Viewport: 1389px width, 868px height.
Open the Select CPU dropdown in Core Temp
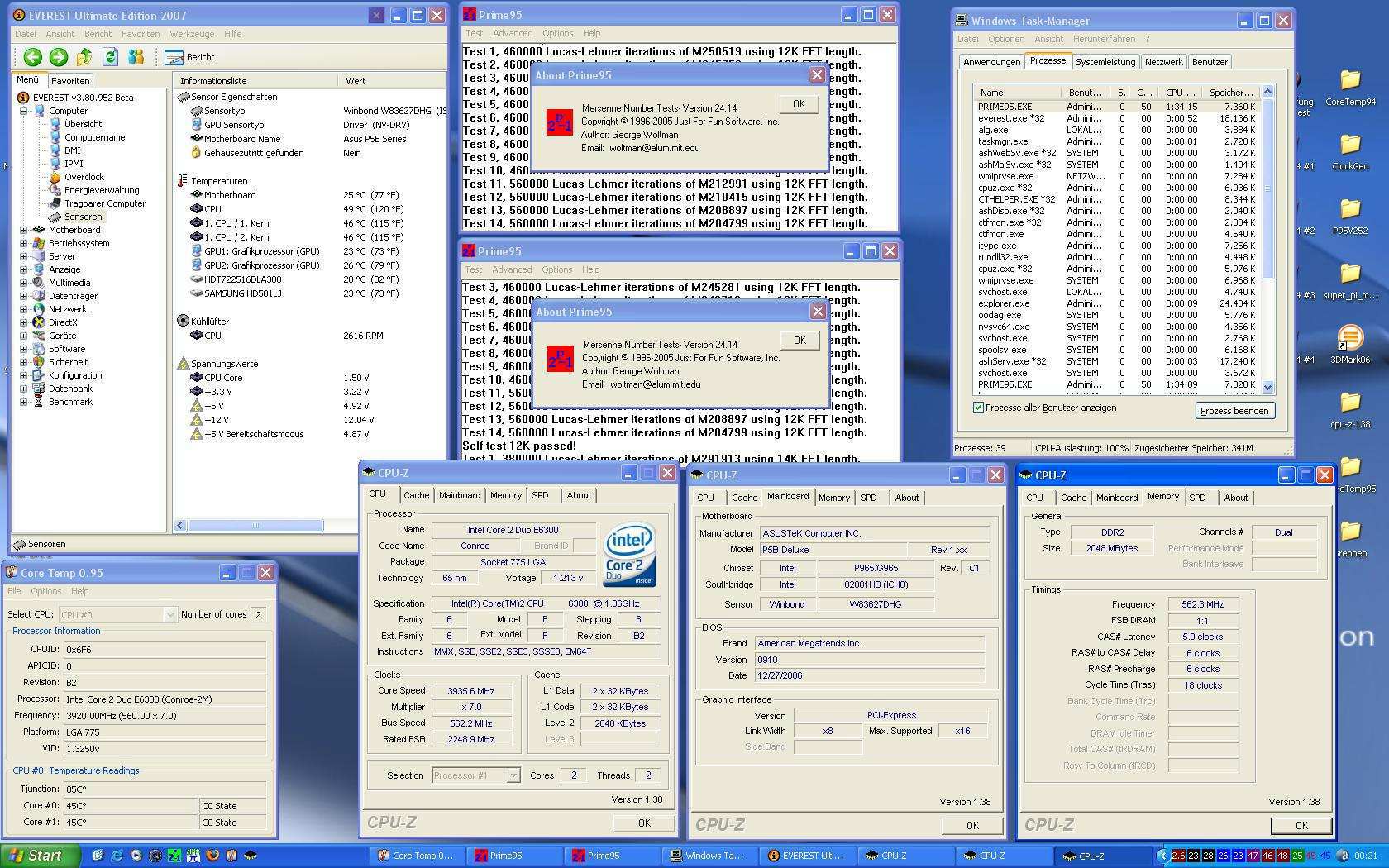tap(169, 614)
